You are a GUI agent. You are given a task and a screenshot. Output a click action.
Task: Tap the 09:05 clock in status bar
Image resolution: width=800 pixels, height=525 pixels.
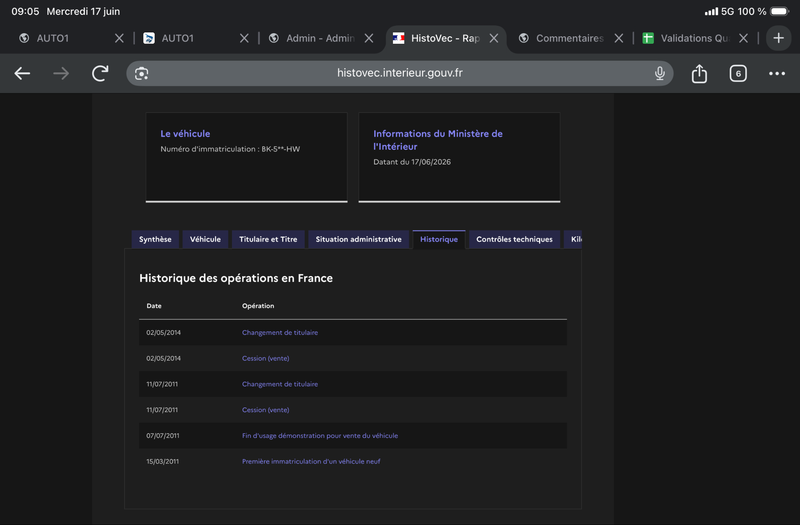(x=25, y=11)
